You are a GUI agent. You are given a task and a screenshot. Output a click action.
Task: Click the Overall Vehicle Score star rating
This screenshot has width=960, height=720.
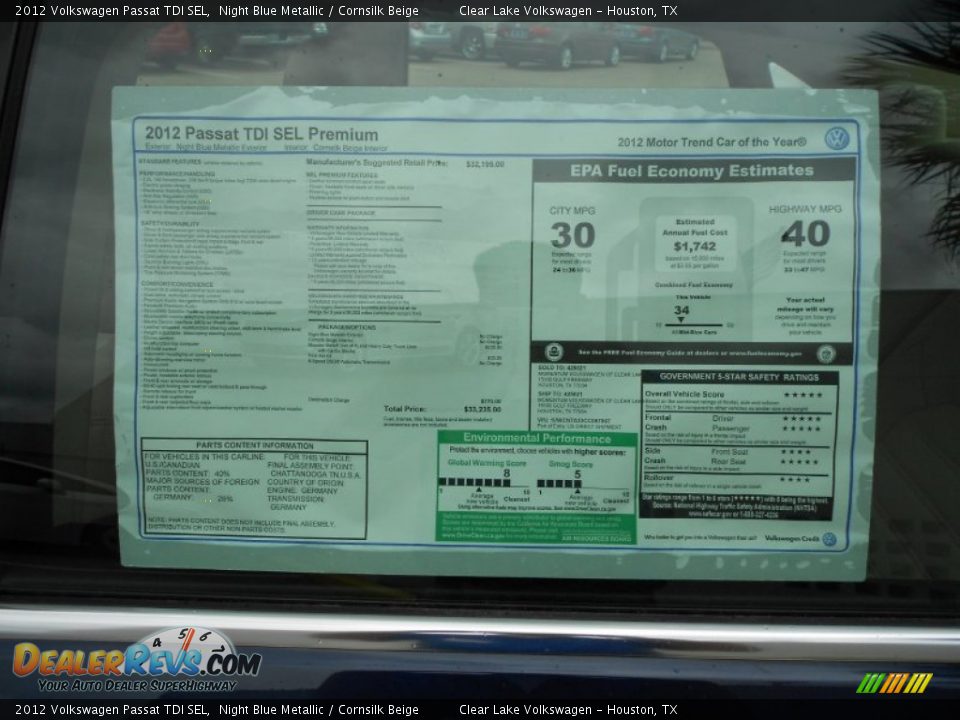point(802,395)
